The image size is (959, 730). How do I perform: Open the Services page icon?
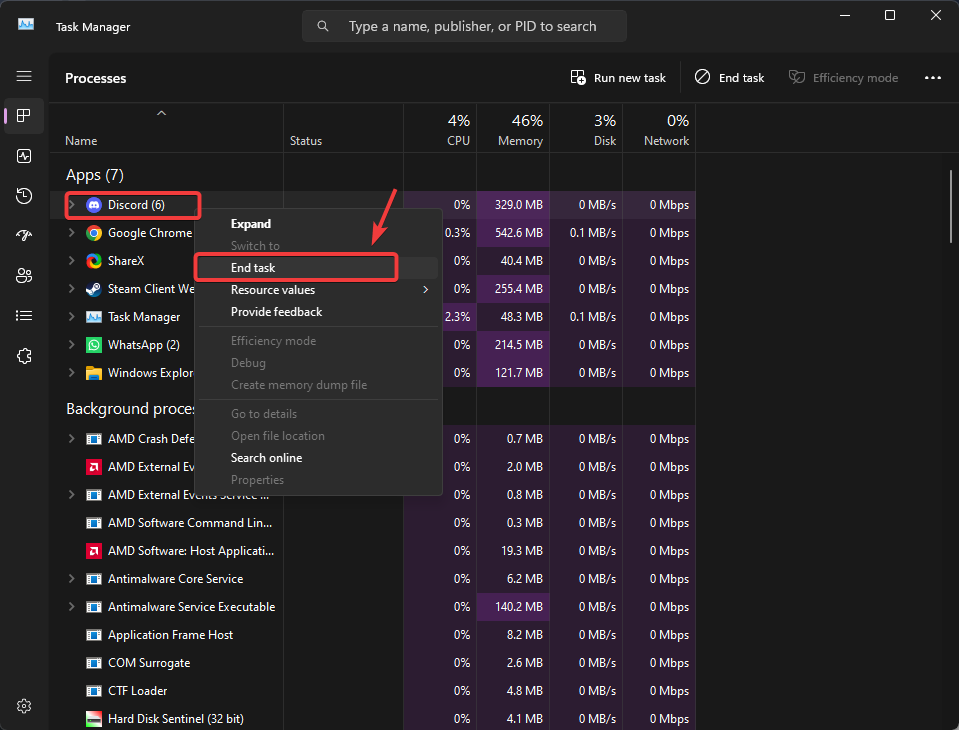24,356
